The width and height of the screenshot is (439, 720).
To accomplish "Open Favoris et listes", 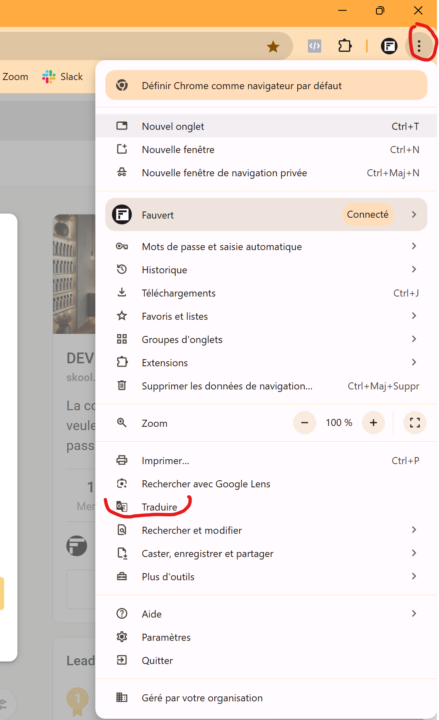I will coord(266,316).
